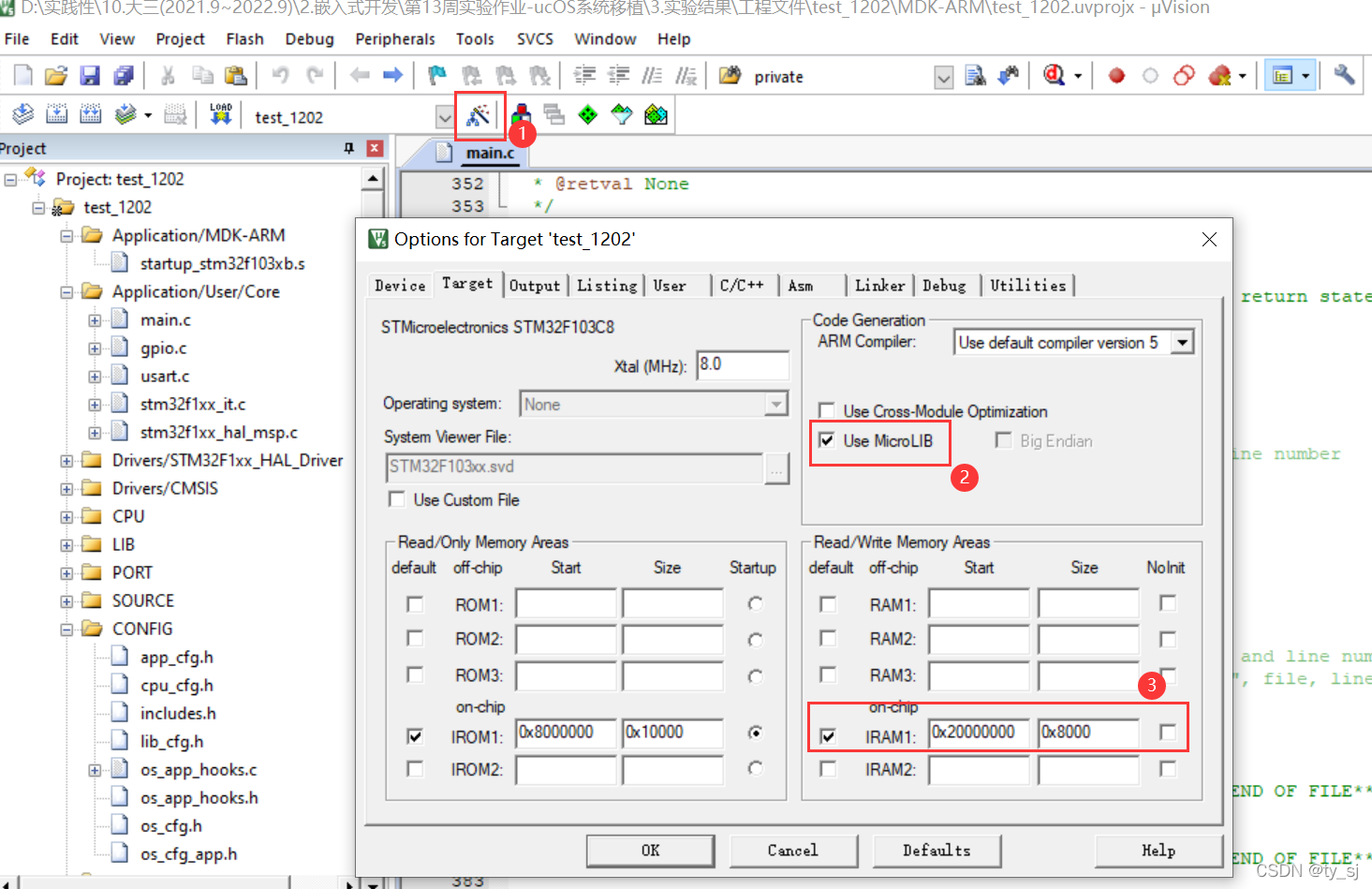1372x889 pixels.
Task: Switch to the Debug options tab
Action: [944, 286]
